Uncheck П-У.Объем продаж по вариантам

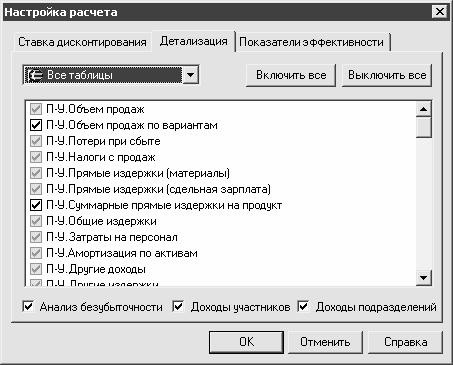click(36, 125)
